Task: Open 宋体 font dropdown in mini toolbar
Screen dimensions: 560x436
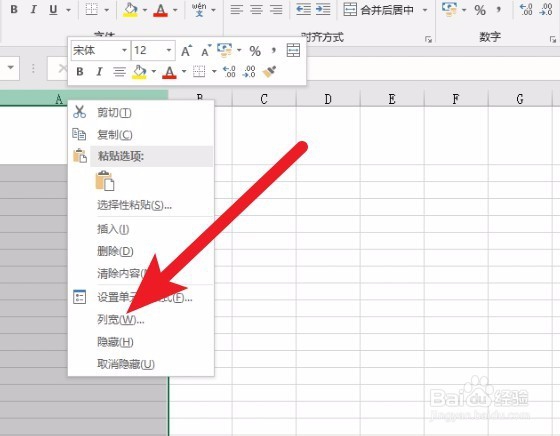Action: pos(124,50)
